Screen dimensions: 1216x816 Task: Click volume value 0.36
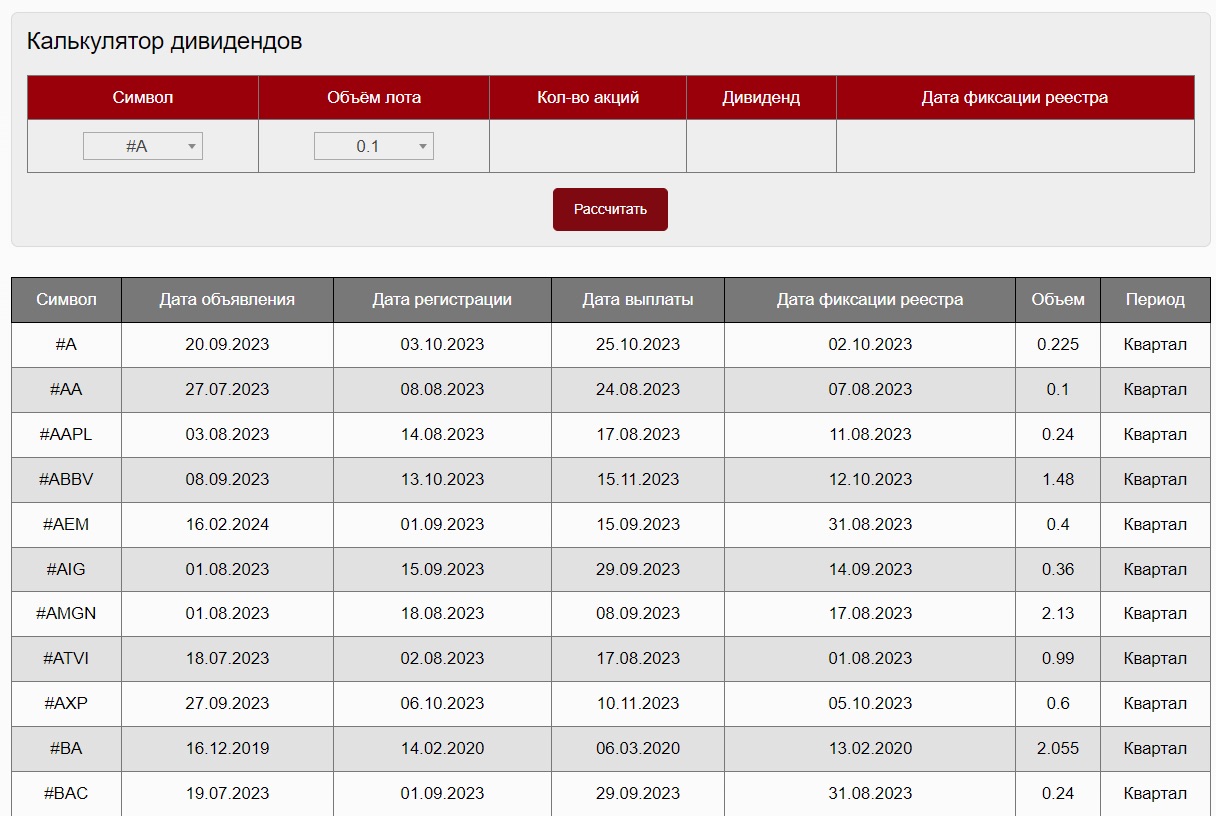[x=1058, y=569]
